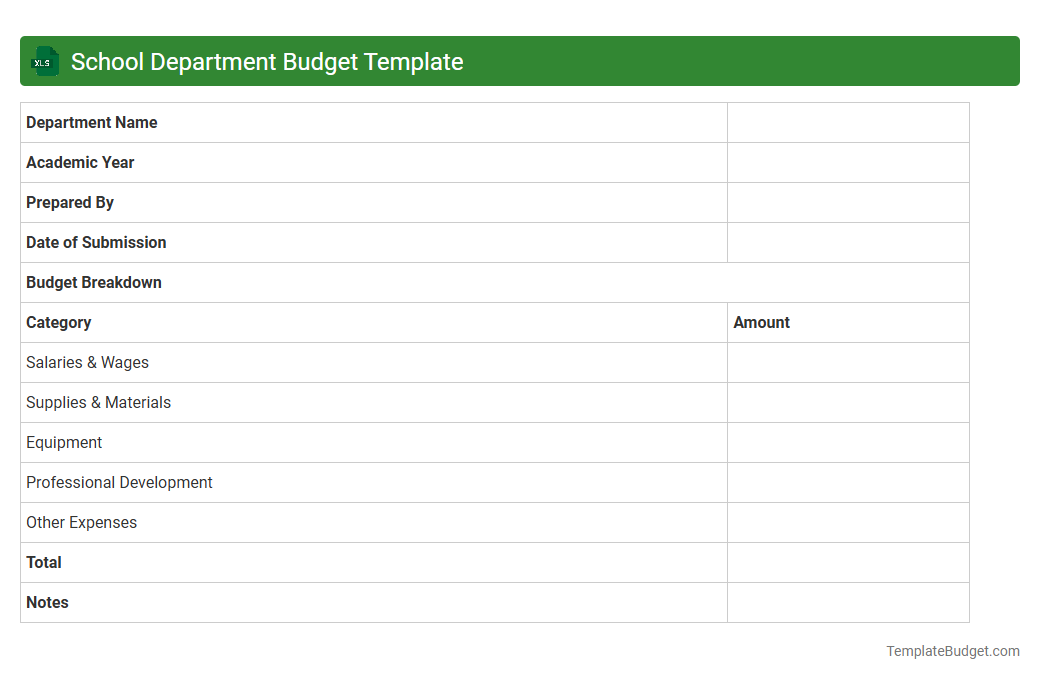Select the Department Name input cell

click(x=848, y=122)
